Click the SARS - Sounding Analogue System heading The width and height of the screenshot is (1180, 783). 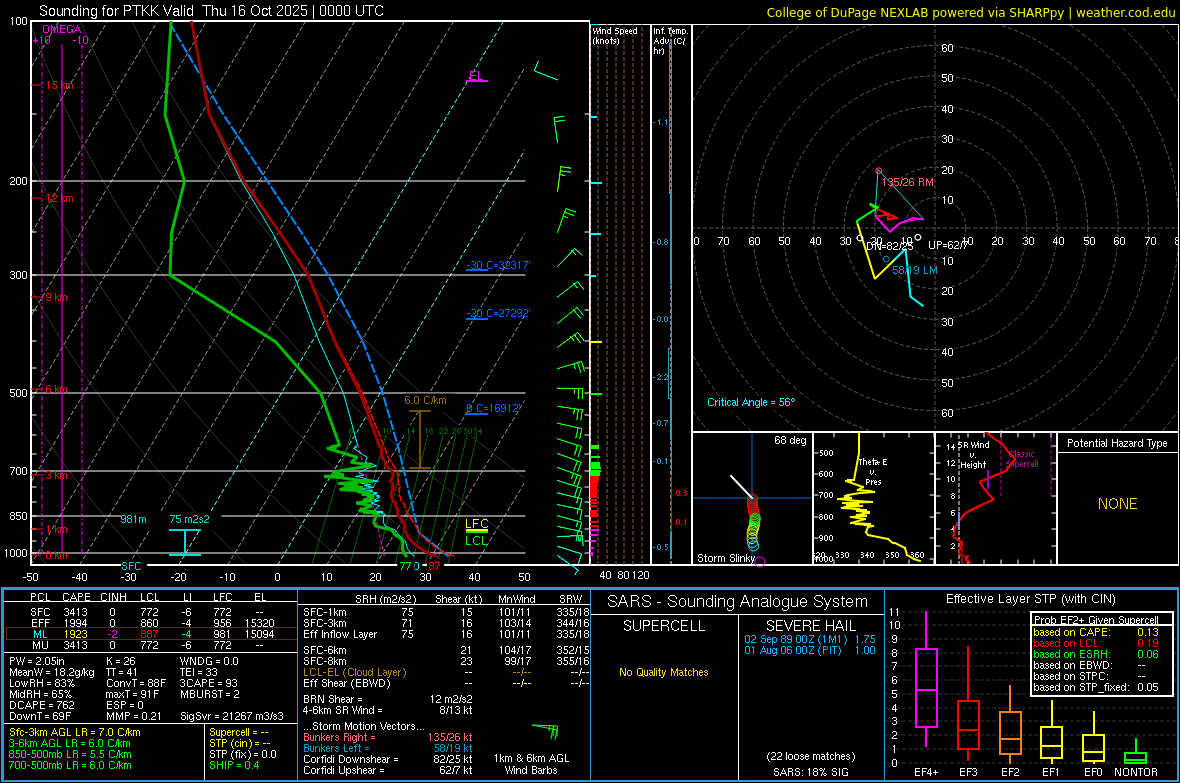tap(737, 602)
